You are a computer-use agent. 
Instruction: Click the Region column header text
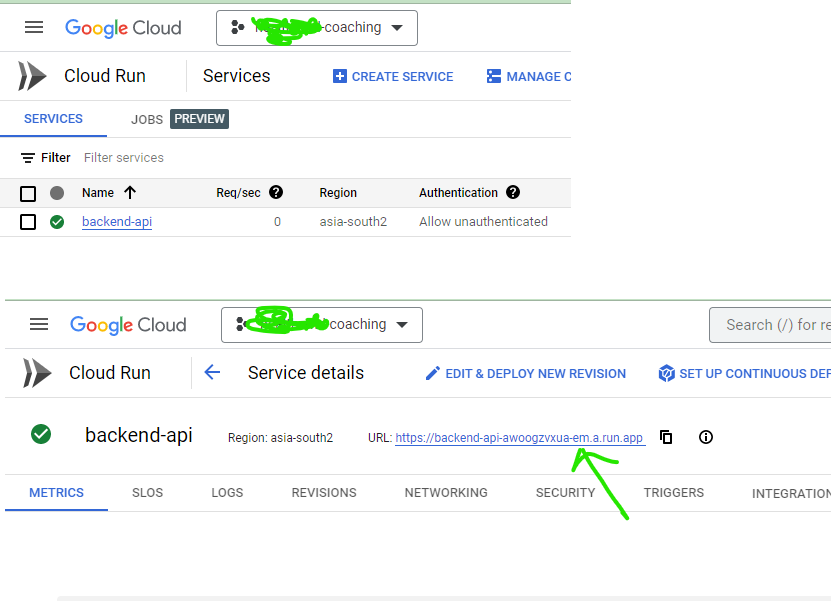click(338, 193)
